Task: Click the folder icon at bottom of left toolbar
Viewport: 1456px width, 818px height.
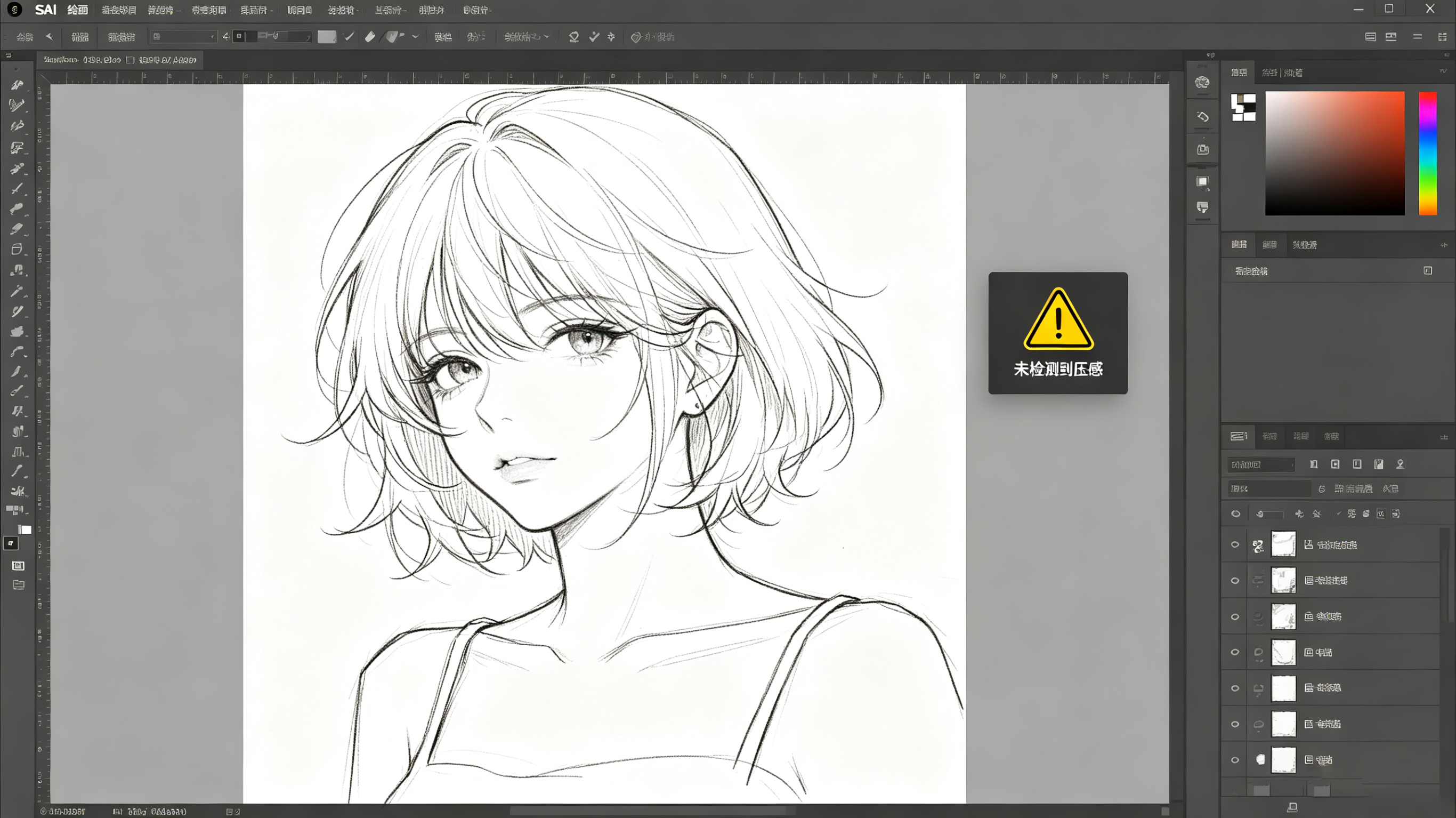Action: (x=19, y=585)
